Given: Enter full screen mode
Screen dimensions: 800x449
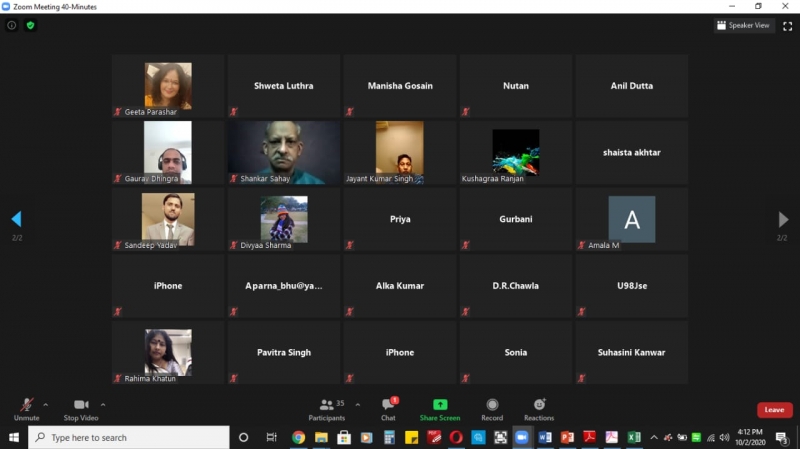Looking at the screenshot, I should coord(787,25).
